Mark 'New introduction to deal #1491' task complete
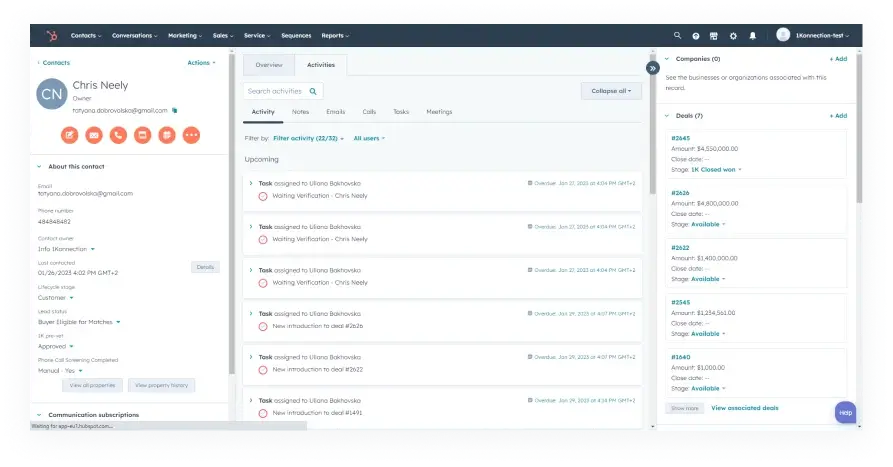Image resolution: width=893 pixels, height=467 pixels. [263, 413]
